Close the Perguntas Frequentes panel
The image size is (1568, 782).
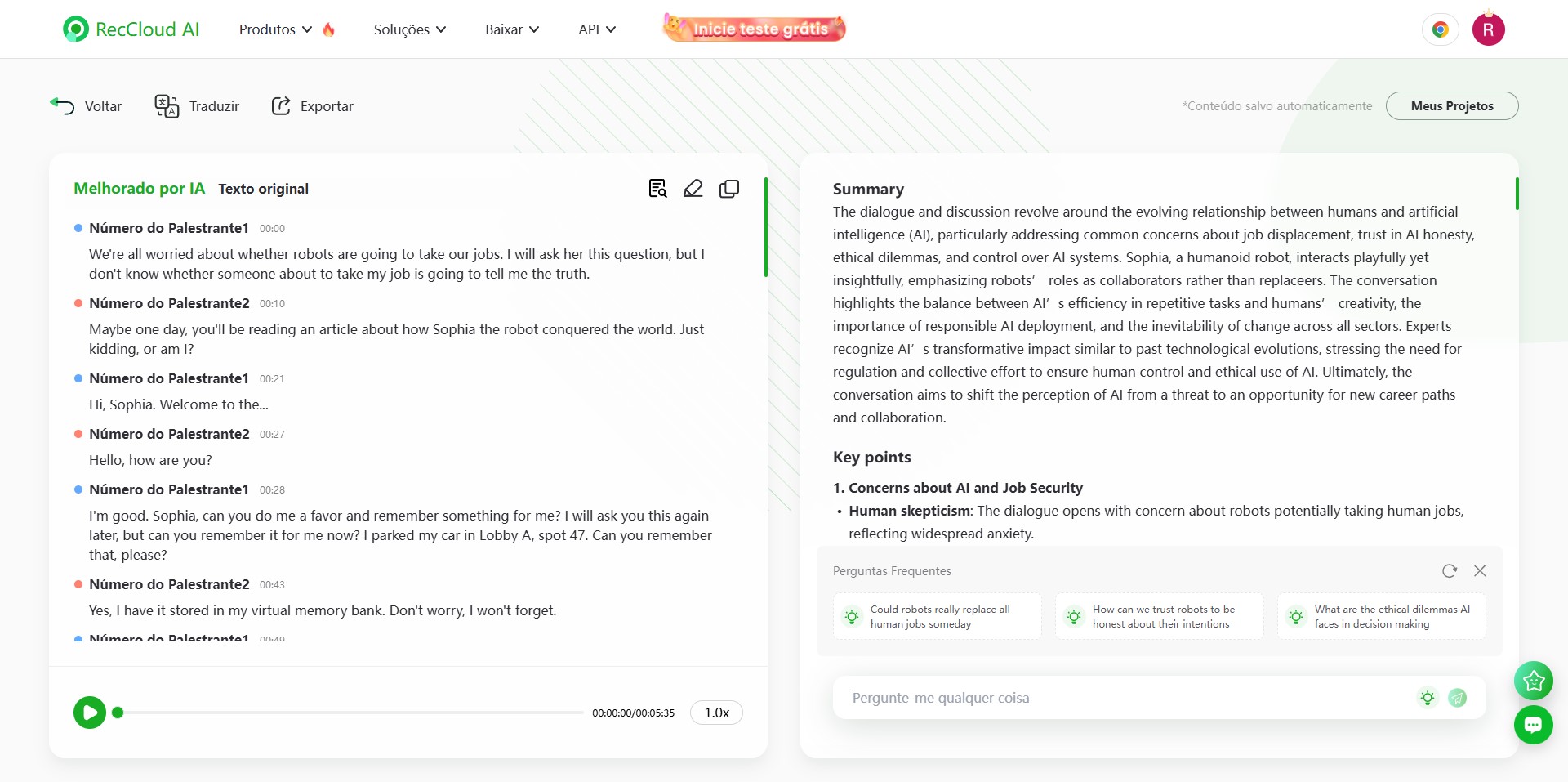[x=1480, y=571]
